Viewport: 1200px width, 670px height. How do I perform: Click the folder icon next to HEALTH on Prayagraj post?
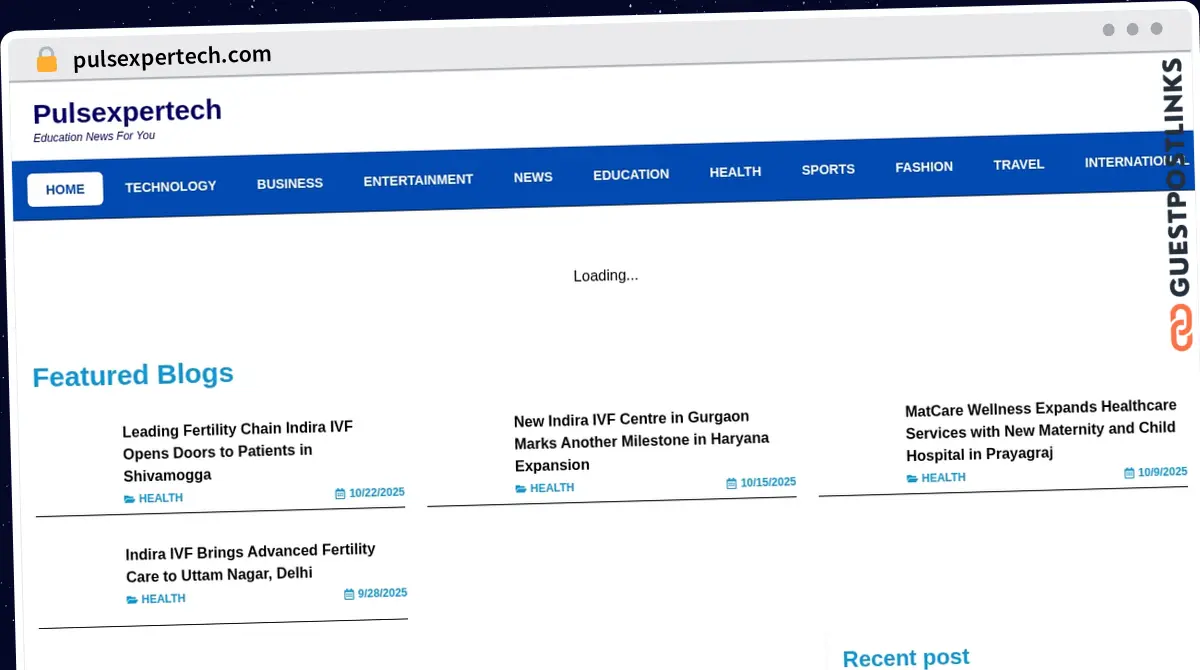912,478
